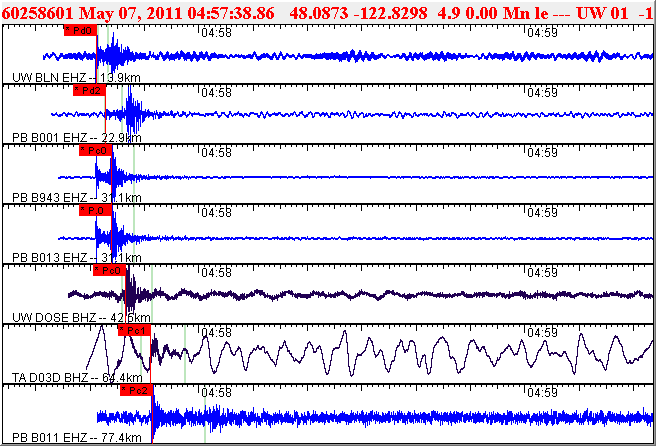Click the red pick flag on UW DOSE trace
This screenshot has height=446, width=656.
tap(109, 270)
